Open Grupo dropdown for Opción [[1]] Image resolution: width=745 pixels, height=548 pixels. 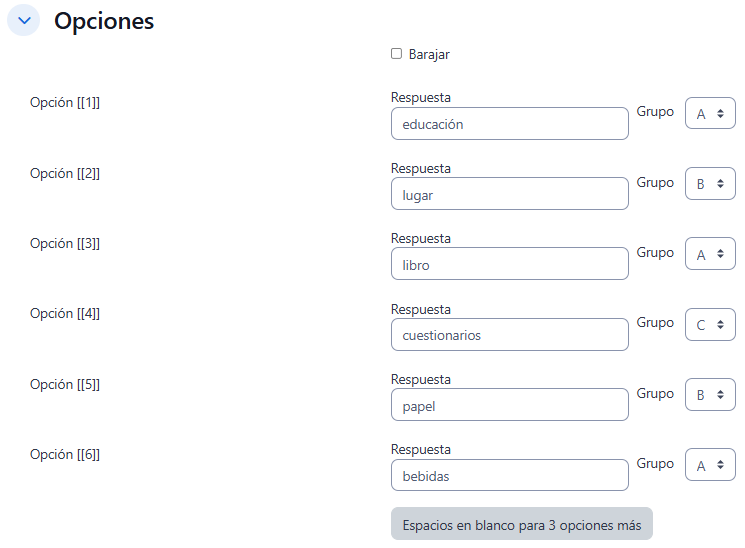coord(710,114)
